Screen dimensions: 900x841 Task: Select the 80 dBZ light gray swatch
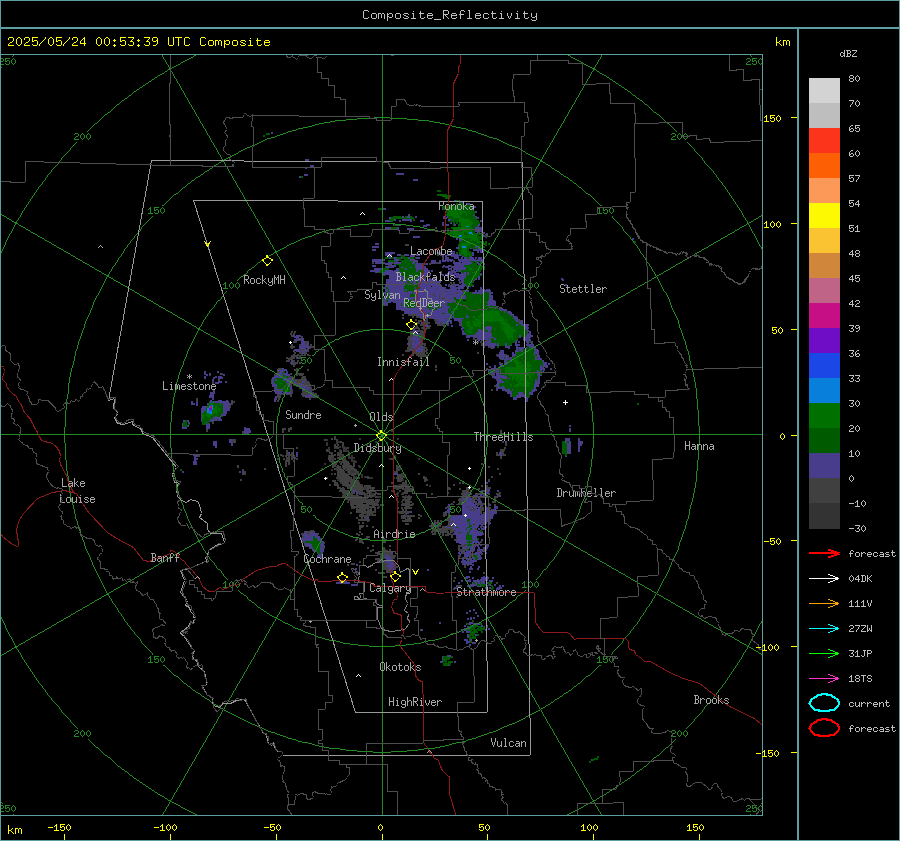824,91
